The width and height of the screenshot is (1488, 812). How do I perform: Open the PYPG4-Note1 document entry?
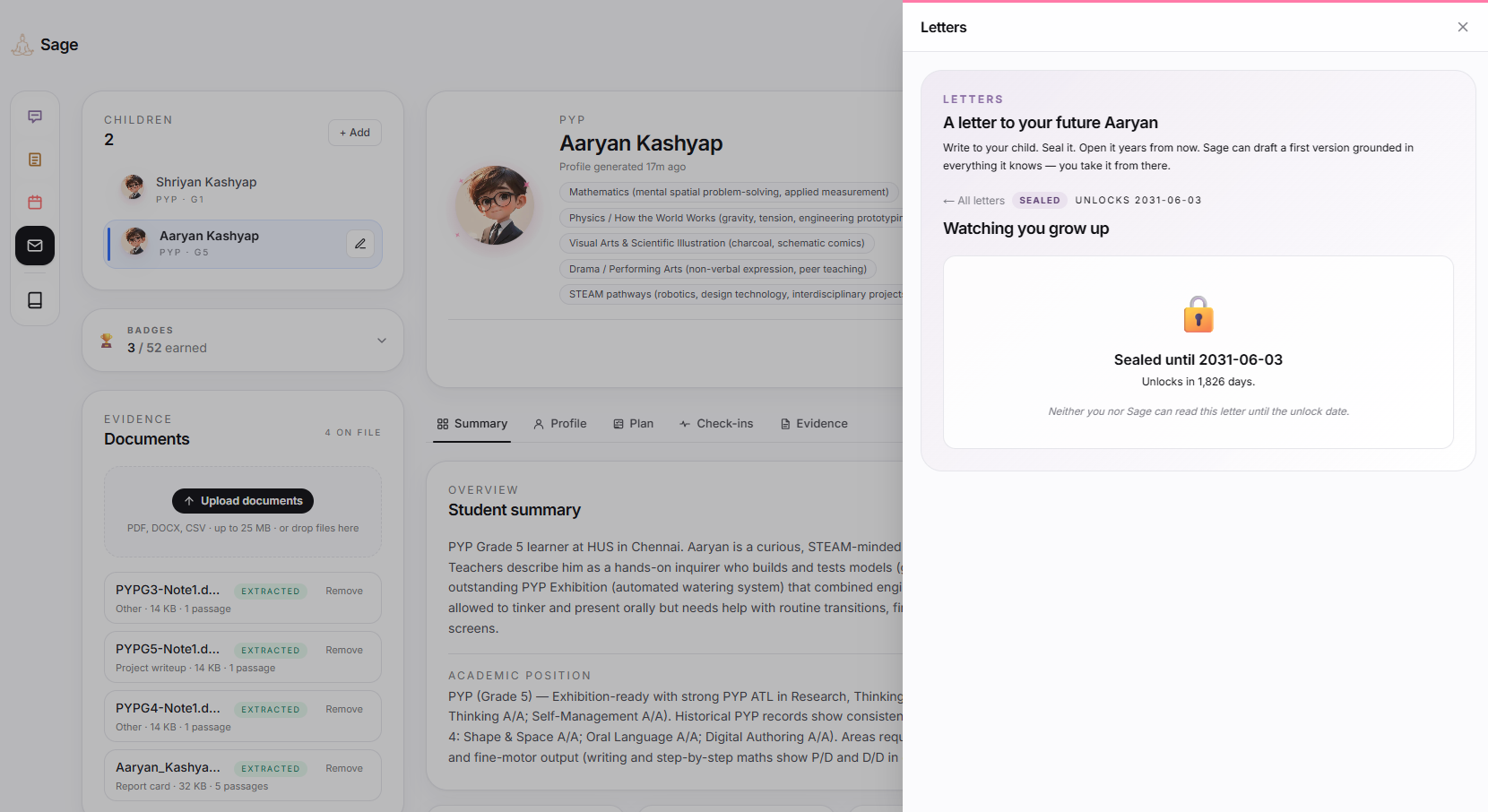point(243,716)
